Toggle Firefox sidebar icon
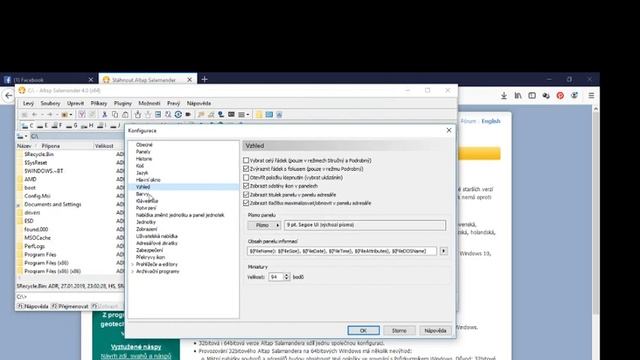 click(532, 96)
